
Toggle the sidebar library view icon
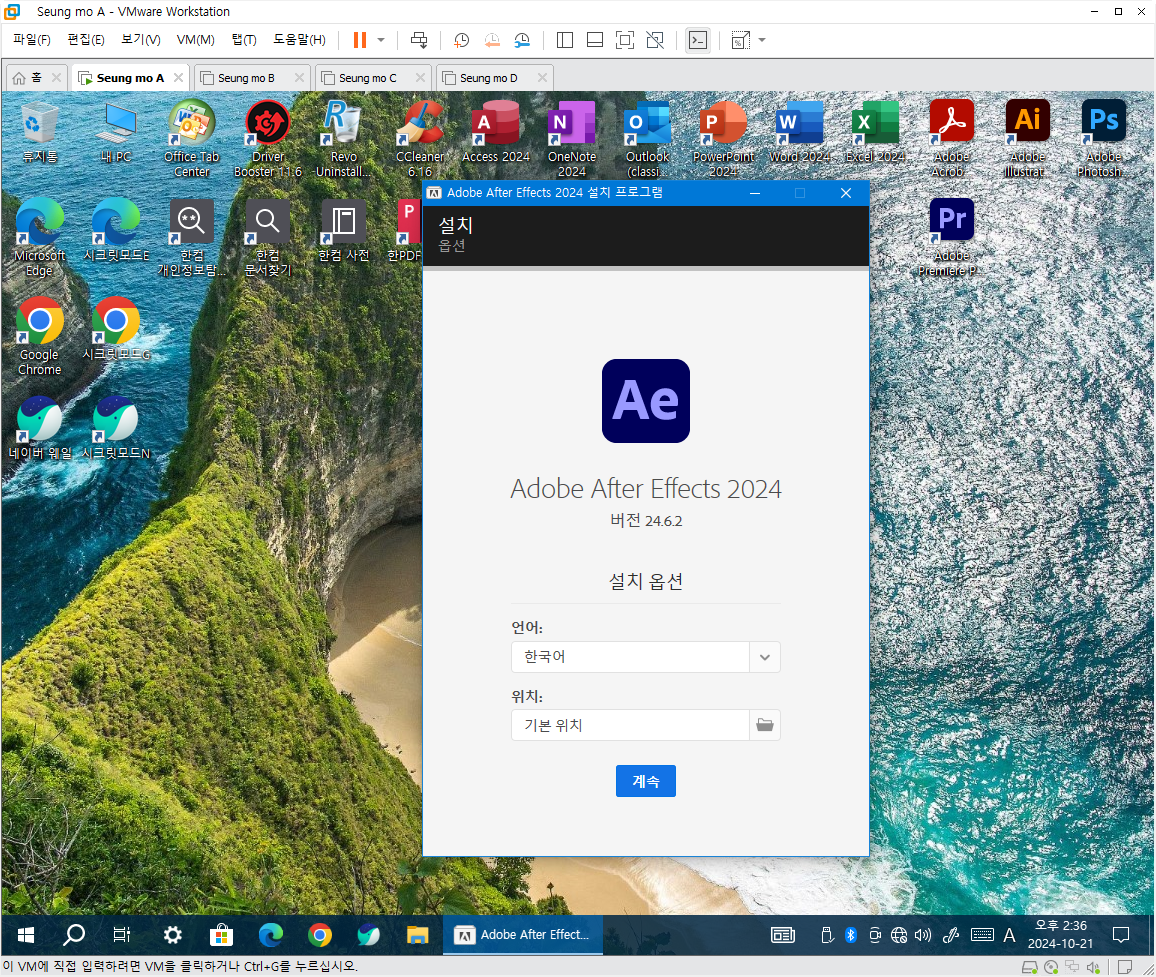(565, 40)
